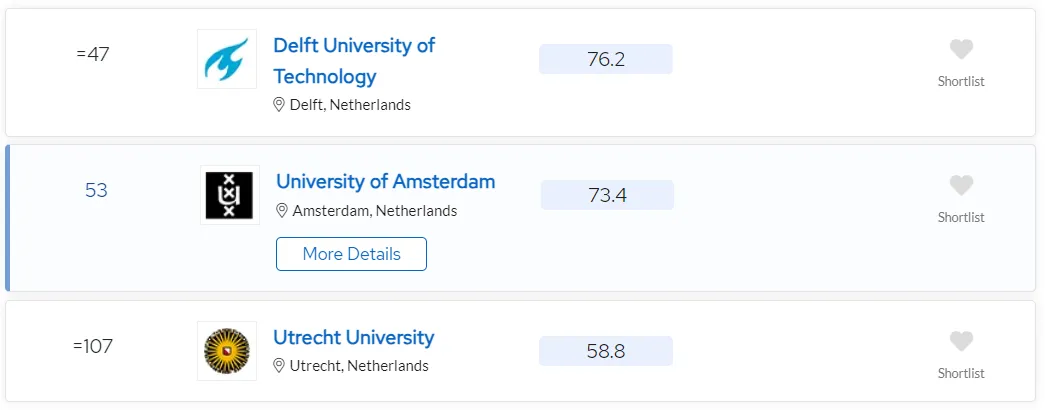1045x410 pixels.
Task: Shortlist Delft University of Technology heart icon
Action: click(x=961, y=49)
